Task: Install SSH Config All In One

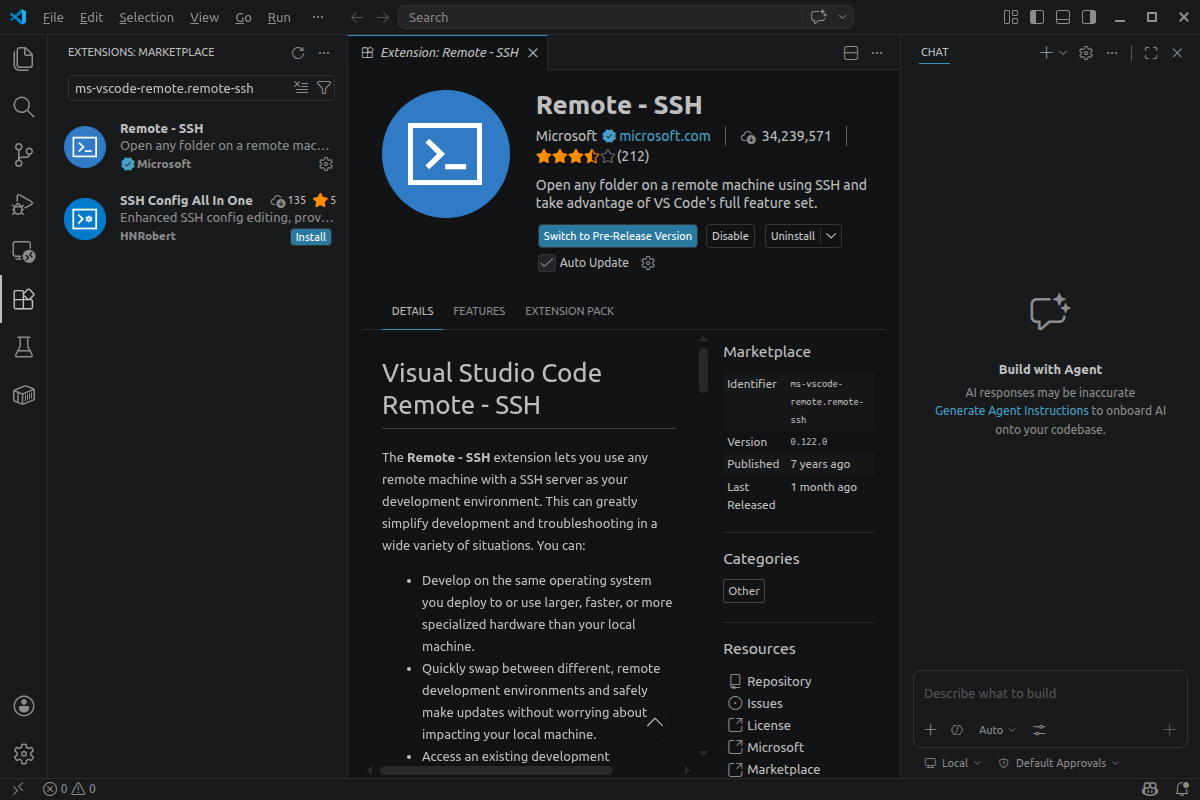Action: point(311,237)
